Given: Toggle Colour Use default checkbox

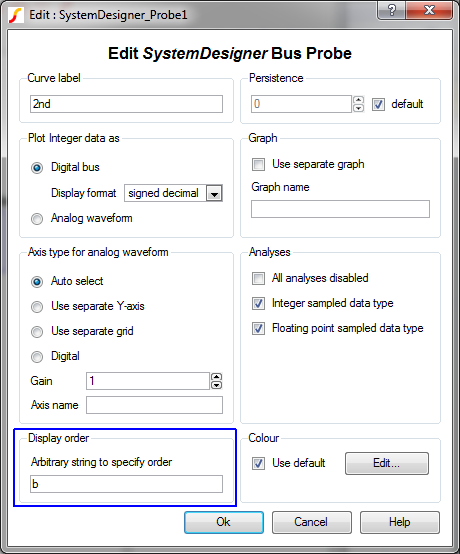Looking at the screenshot, I should [x=258, y=463].
